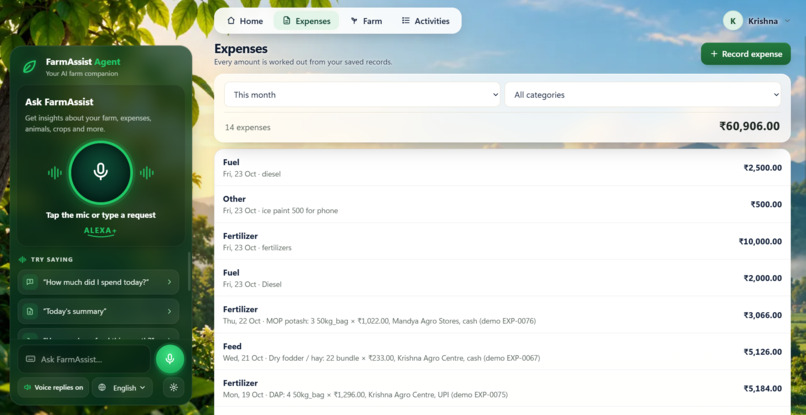Open the Feed dry fodder expense row

coord(502,352)
